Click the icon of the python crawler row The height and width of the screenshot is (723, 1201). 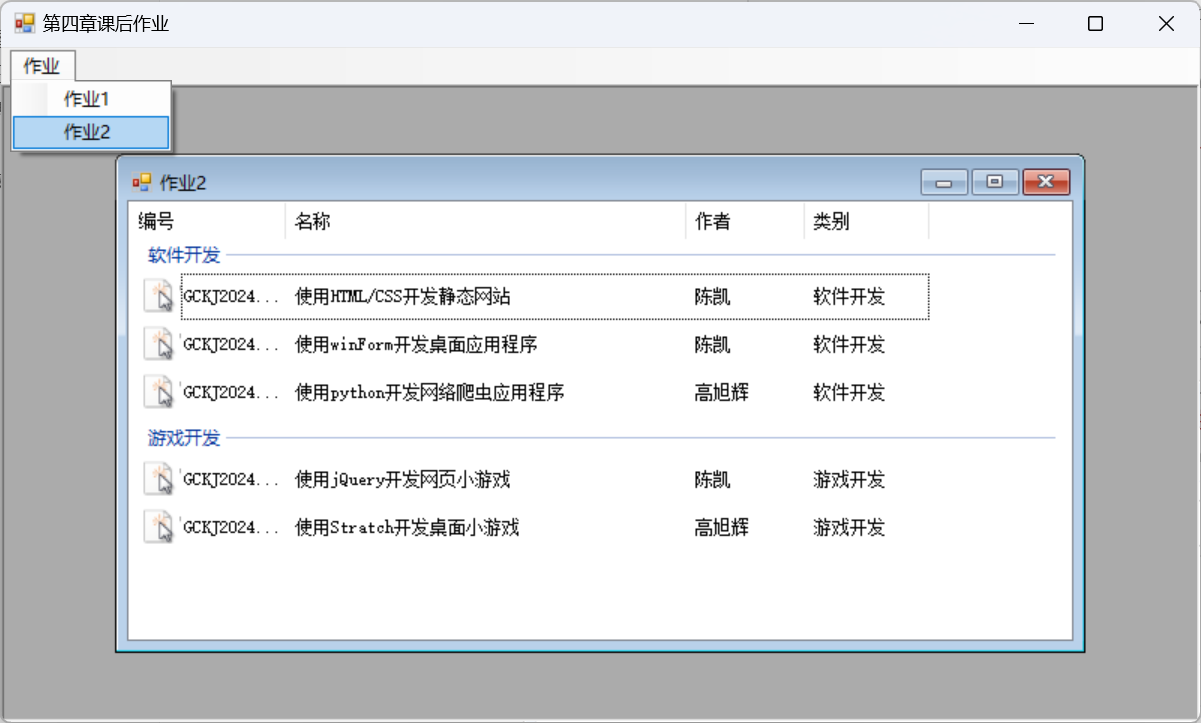pyautogui.click(x=159, y=392)
